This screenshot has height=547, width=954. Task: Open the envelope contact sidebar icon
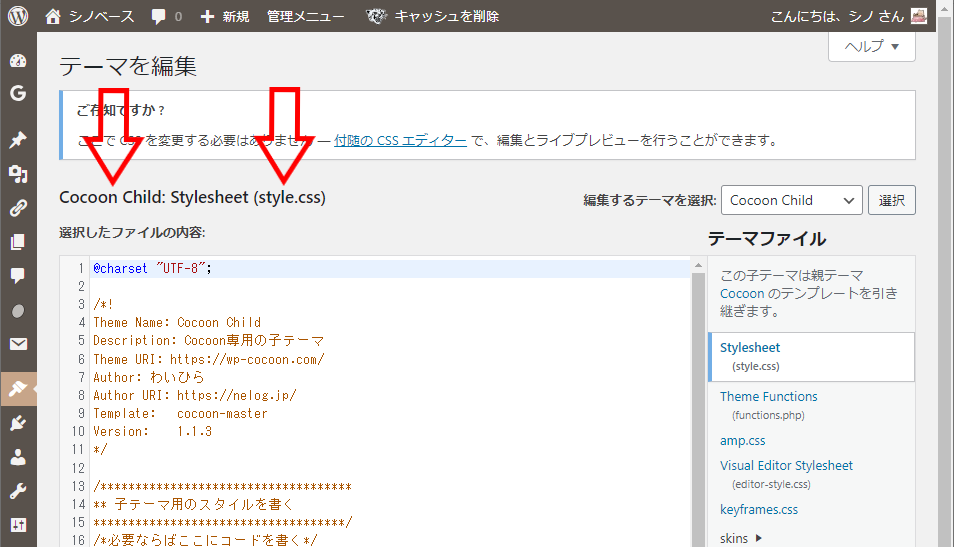(x=18, y=344)
